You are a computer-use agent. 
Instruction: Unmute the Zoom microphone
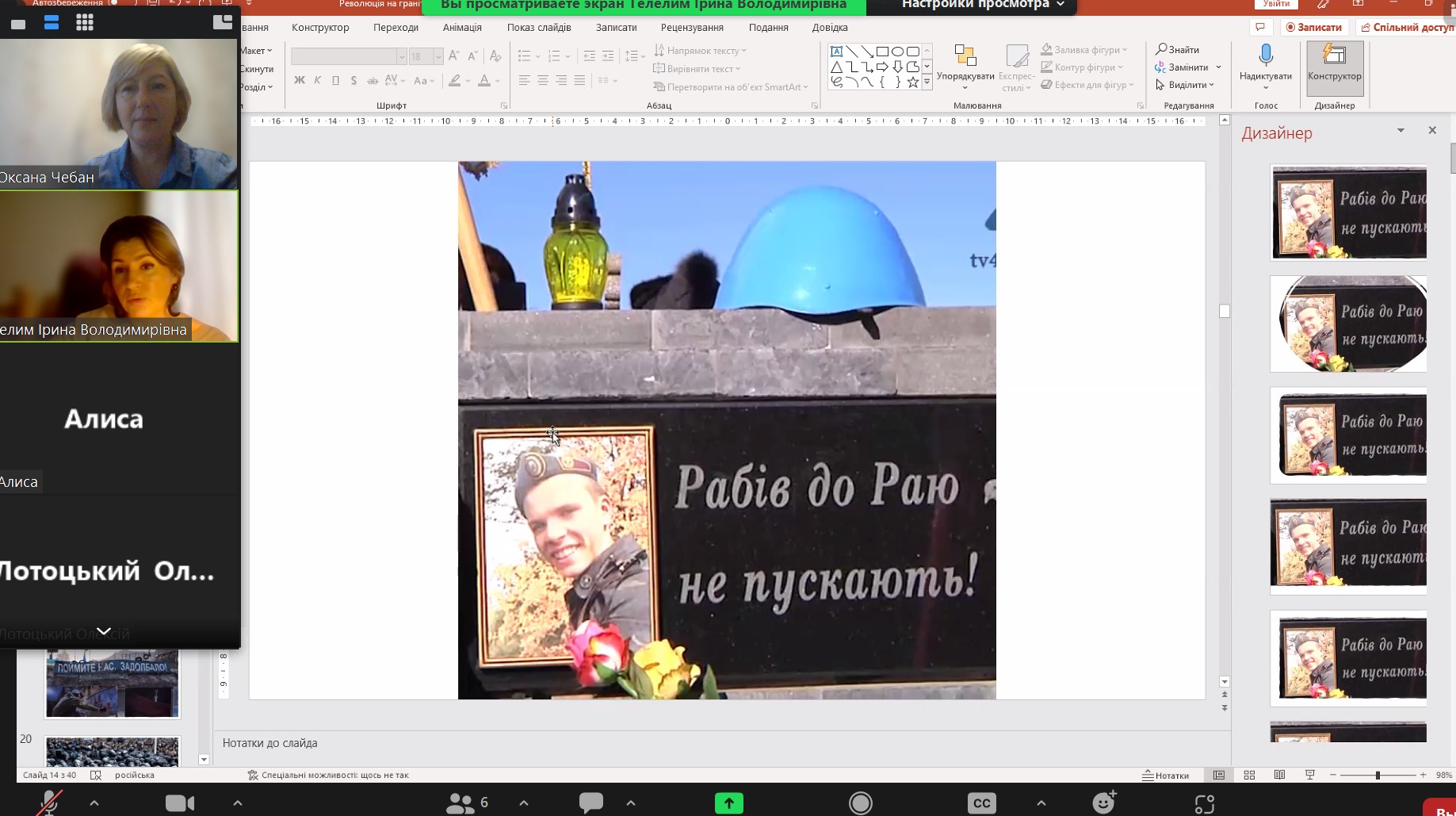(48, 803)
